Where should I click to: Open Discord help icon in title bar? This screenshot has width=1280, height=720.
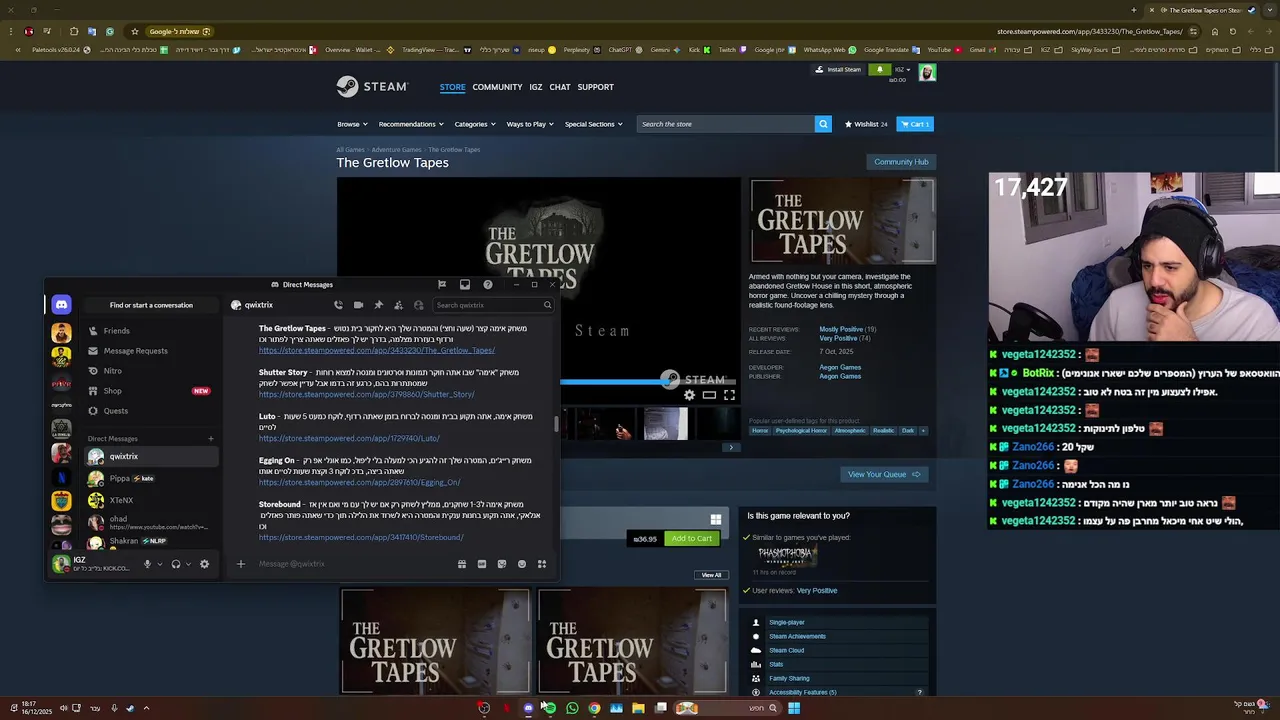pos(488,284)
